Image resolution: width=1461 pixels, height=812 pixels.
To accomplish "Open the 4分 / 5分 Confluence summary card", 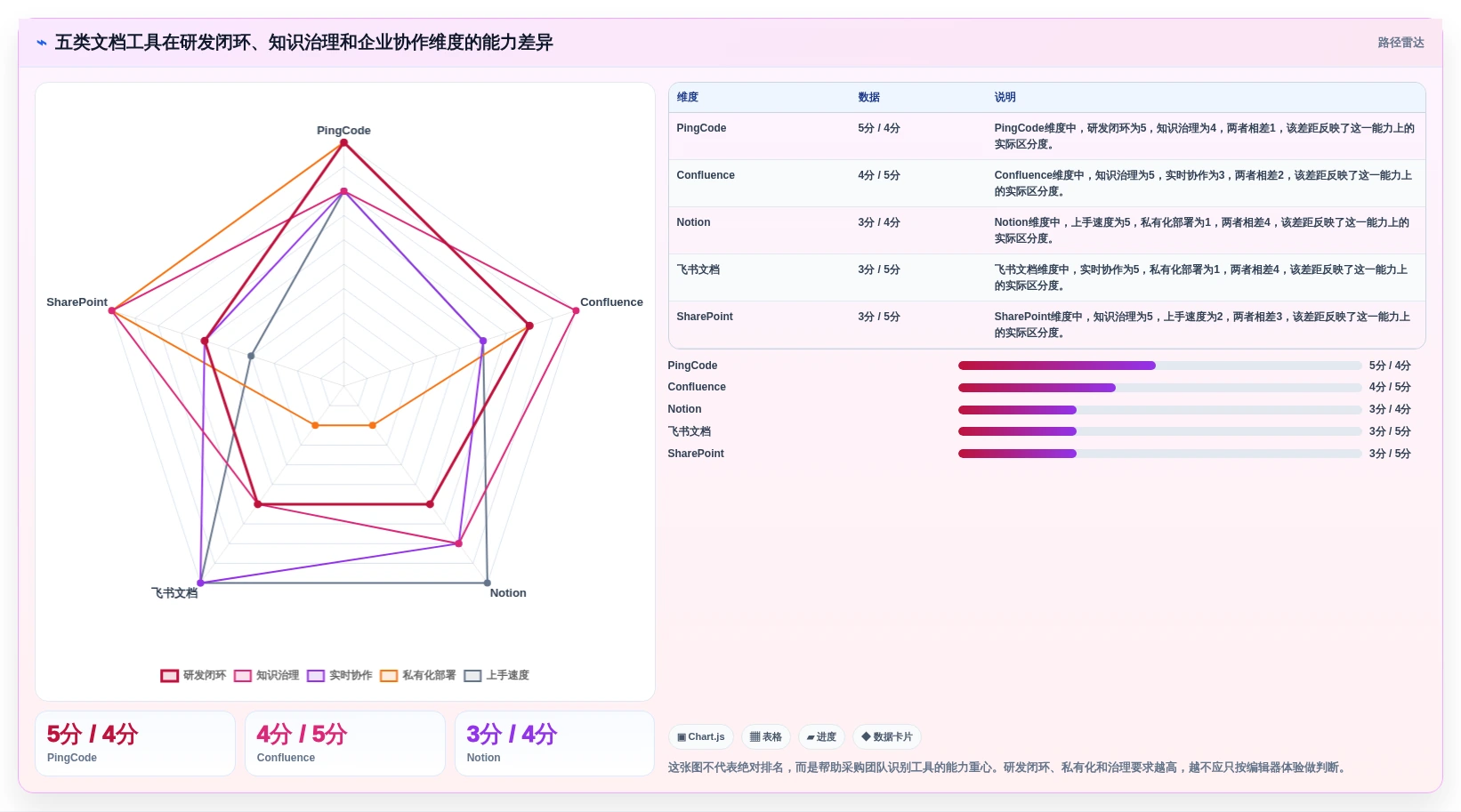I will (x=345, y=744).
